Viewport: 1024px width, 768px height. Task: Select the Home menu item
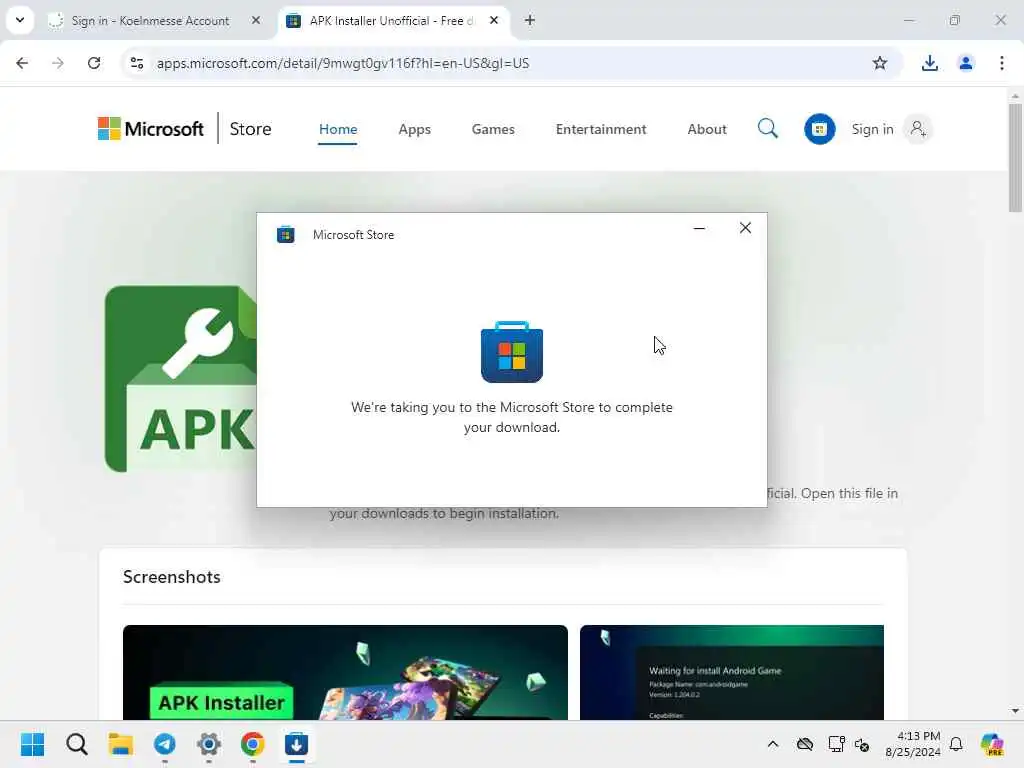coord(338,129)
